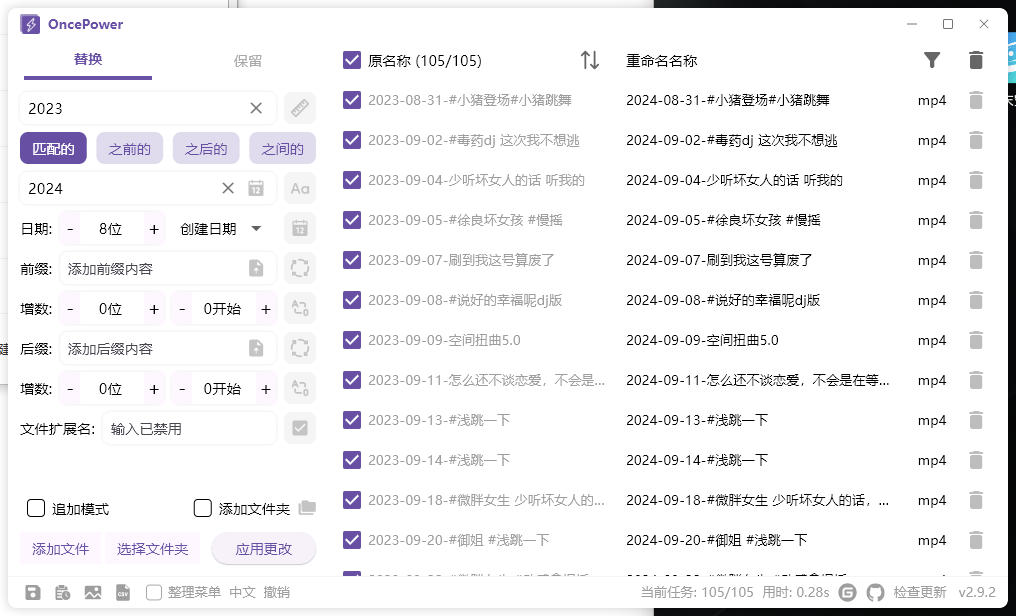Select the 之间的 match mode tab
Screen dimensions: 1016x616
282,148
